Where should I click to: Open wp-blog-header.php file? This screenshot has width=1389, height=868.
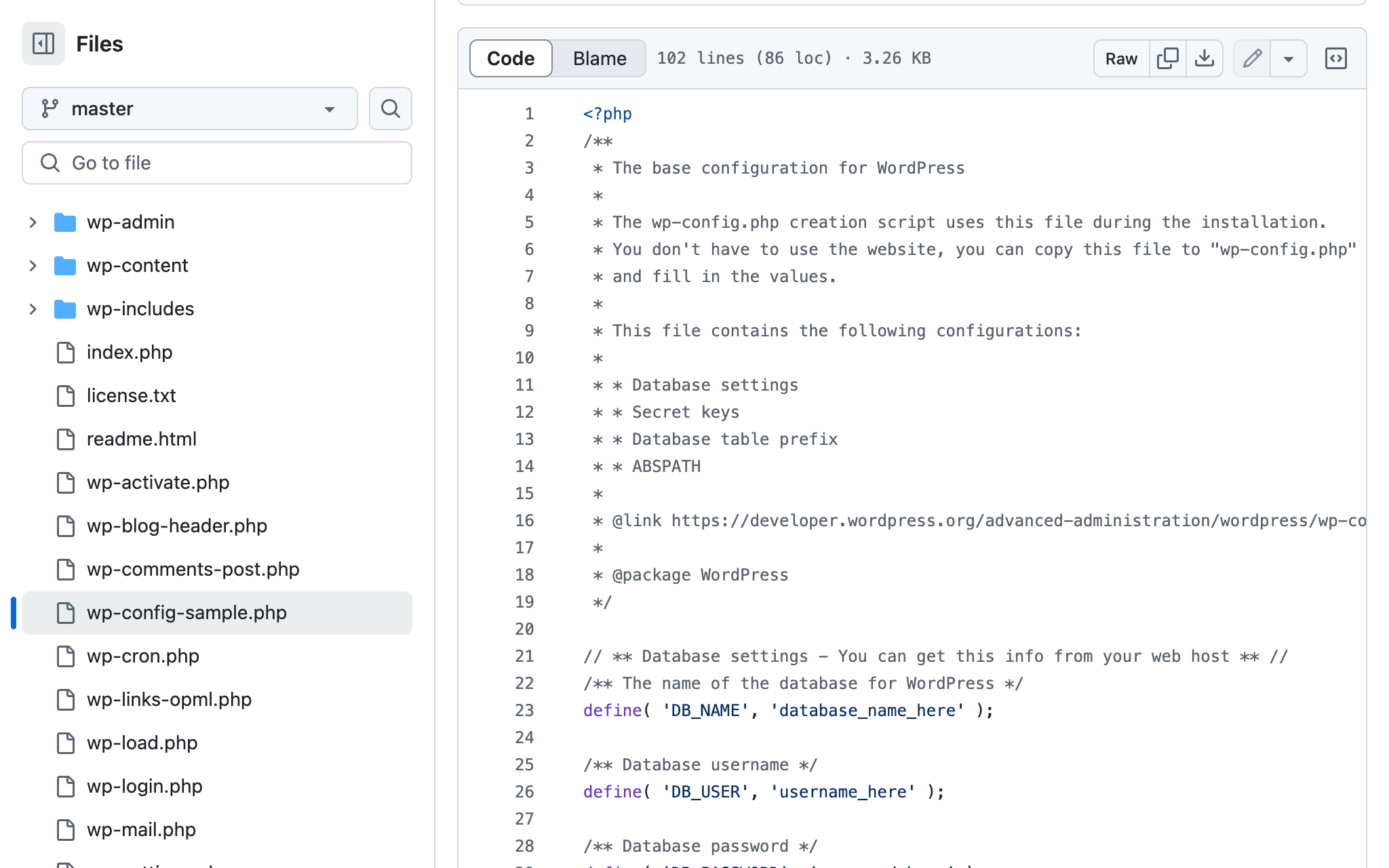click(177, 526)
